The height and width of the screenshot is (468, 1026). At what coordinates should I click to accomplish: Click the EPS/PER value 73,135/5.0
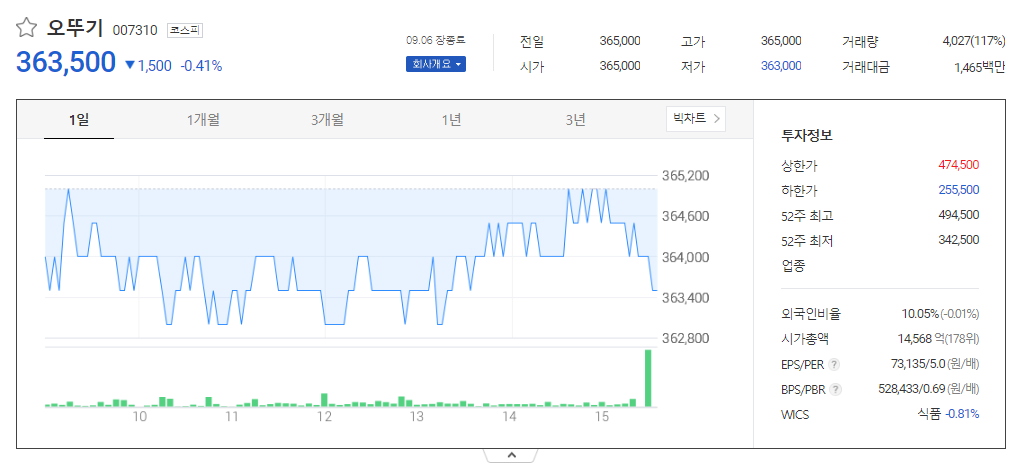[919, 363]
